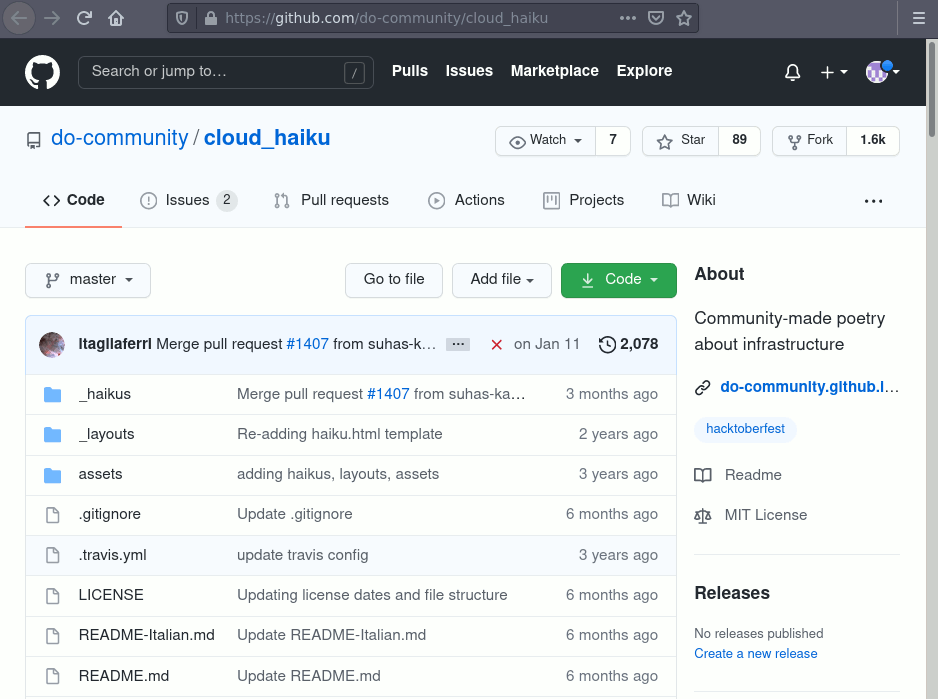Image resolution: width=938 pixels, height=699 pixels.
Task: Click the Firefox home icon
Action: coord(116,18)
